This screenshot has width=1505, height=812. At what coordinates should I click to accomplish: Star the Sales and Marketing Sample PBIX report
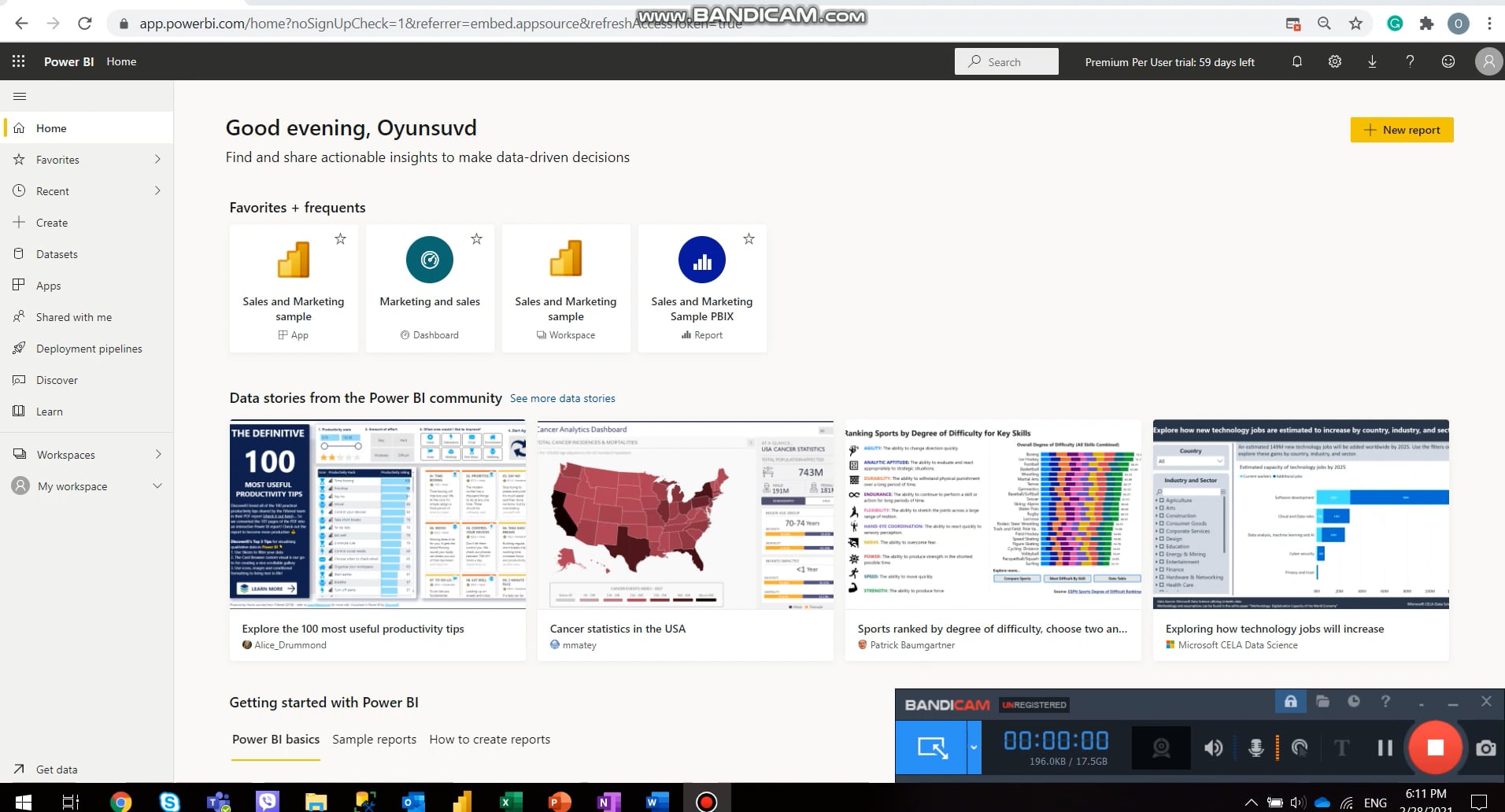point(749,238)
